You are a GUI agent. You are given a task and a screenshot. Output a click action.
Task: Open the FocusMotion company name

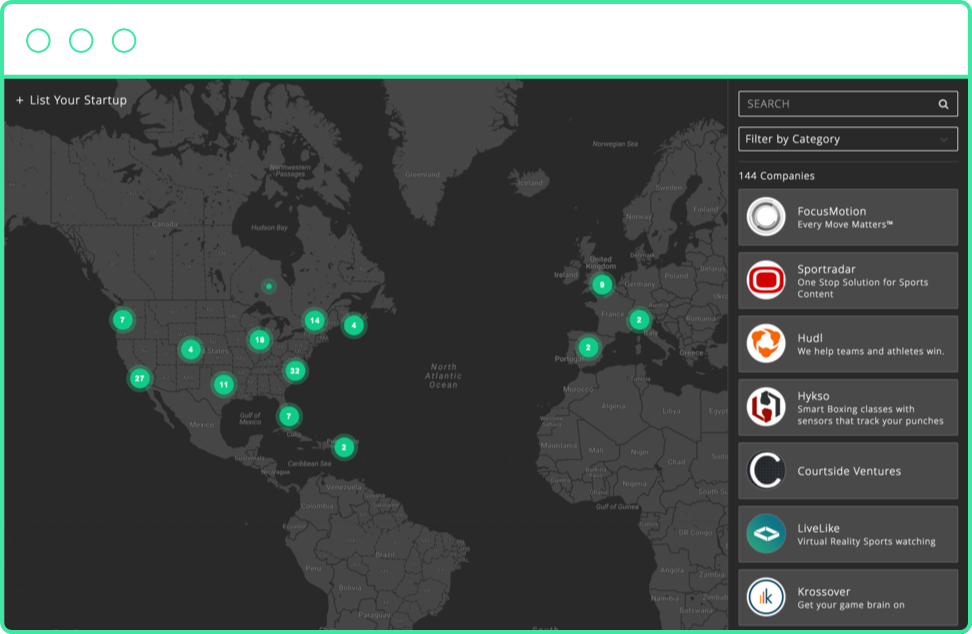click(831, 211)
